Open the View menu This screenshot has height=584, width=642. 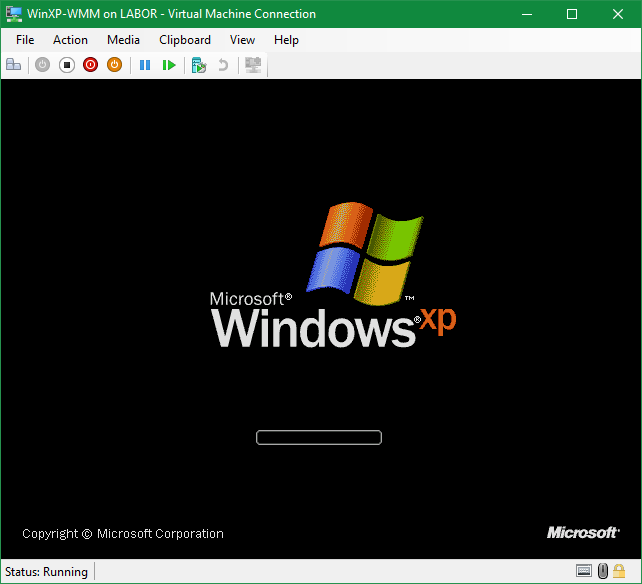(242, 40)
